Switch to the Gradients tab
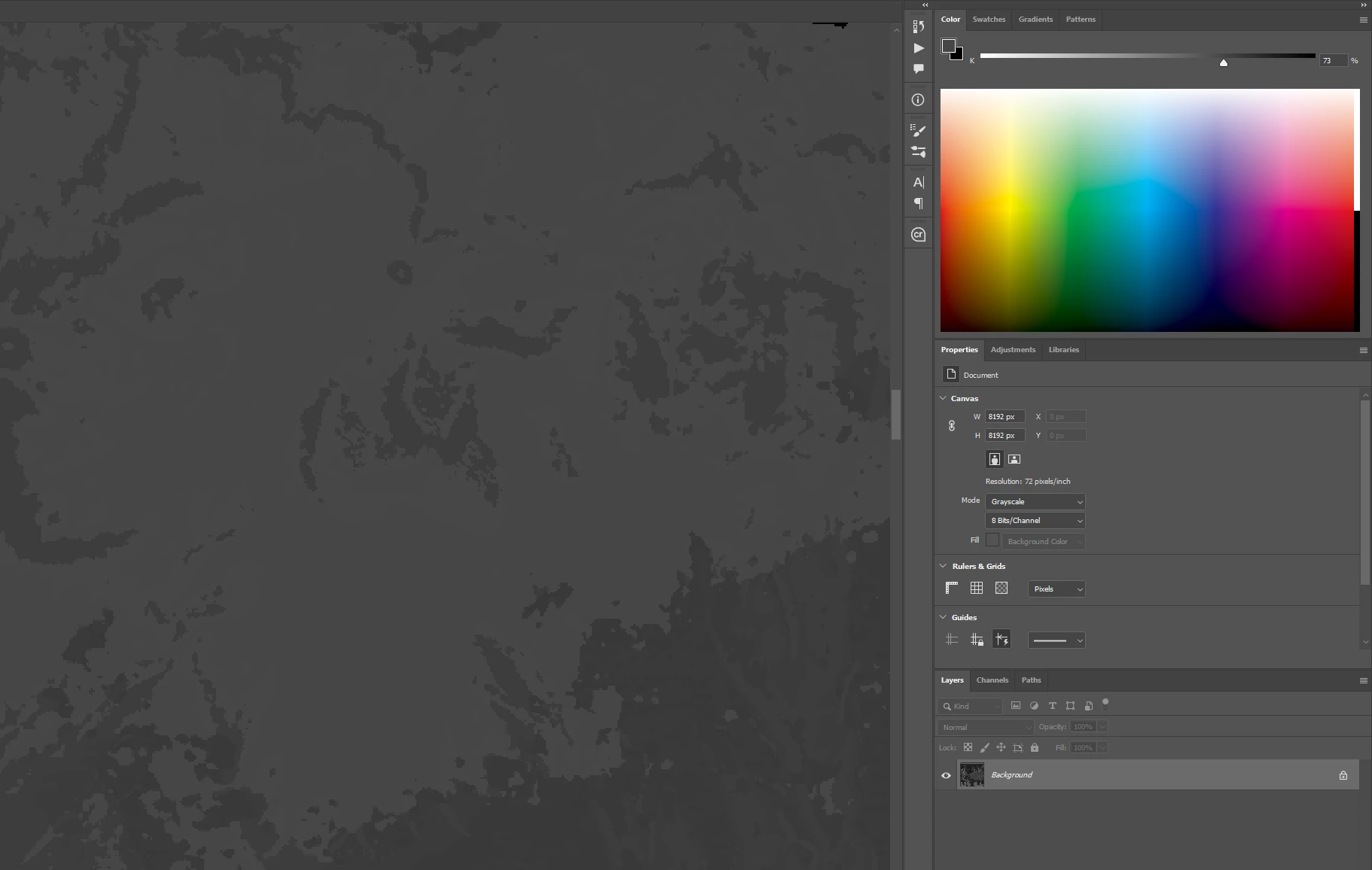1372x870 pixels. (1035, 20)
